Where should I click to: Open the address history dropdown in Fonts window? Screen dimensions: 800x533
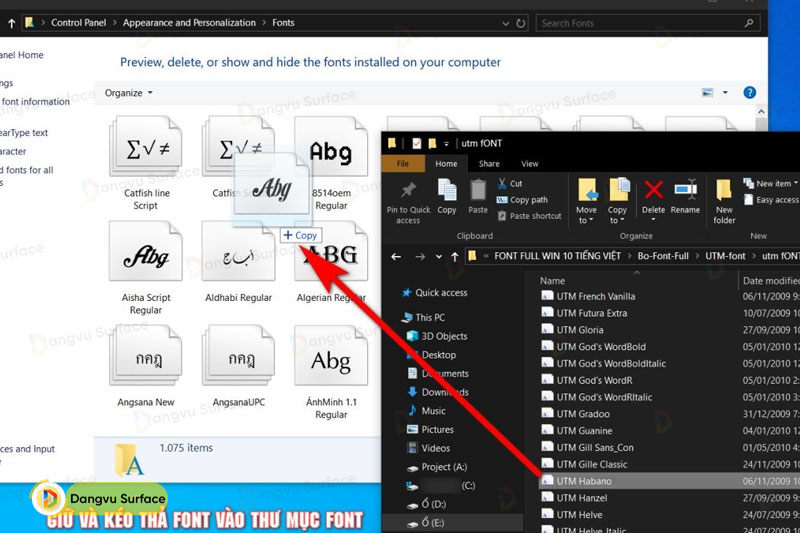[x=506, y=23]
